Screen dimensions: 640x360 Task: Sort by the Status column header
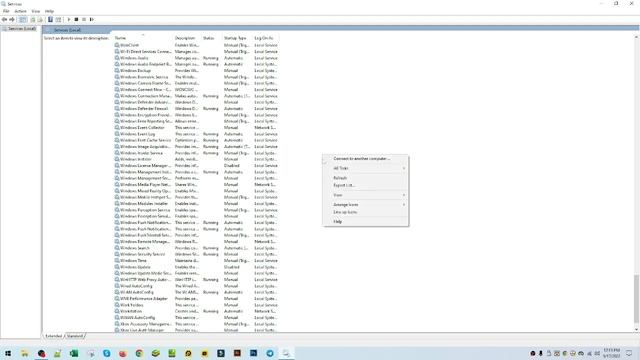tap(212, 38)
